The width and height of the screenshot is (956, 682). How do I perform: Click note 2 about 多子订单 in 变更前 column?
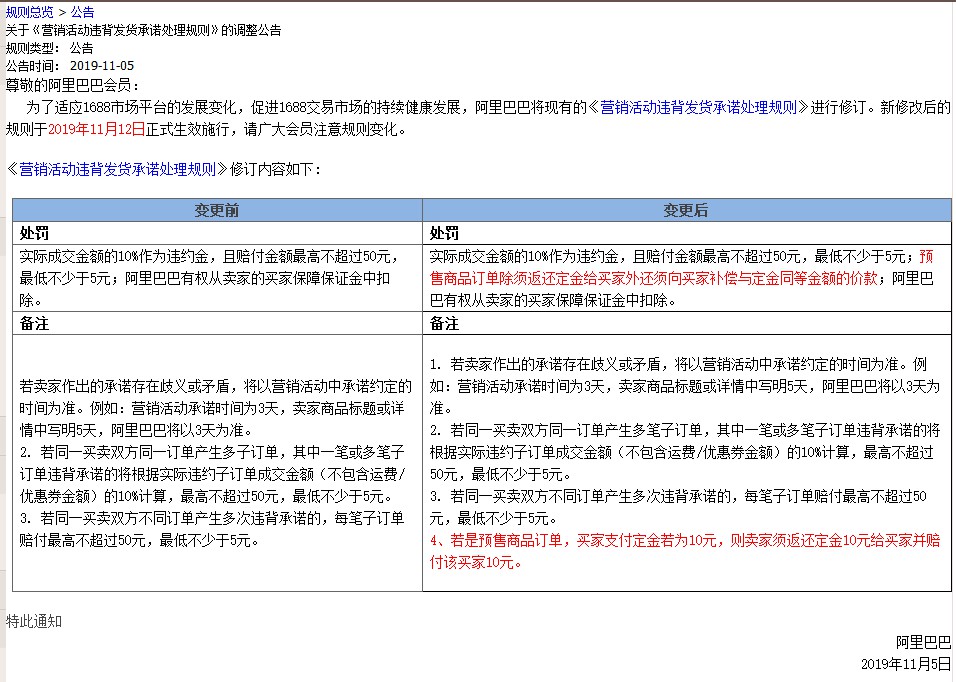pyautogui.click(x=212, y=474)
